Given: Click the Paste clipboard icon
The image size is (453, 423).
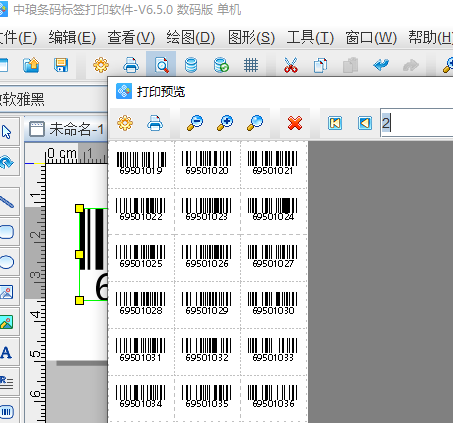Looking at the screenshot, I should [x=350, y=65].
